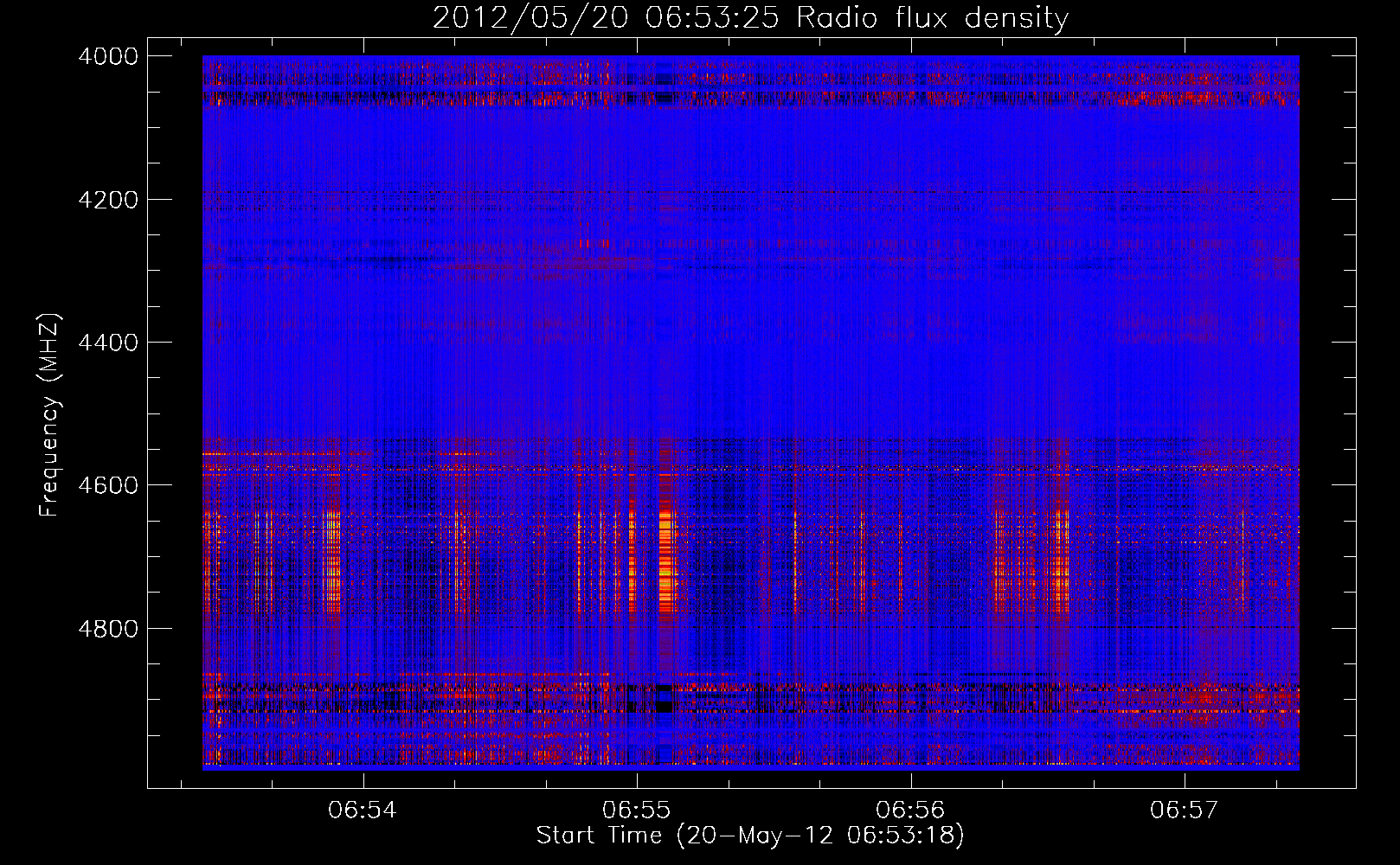Click the '4000' frequency axis label
The image size is (1400, 865).
(108, 56)
